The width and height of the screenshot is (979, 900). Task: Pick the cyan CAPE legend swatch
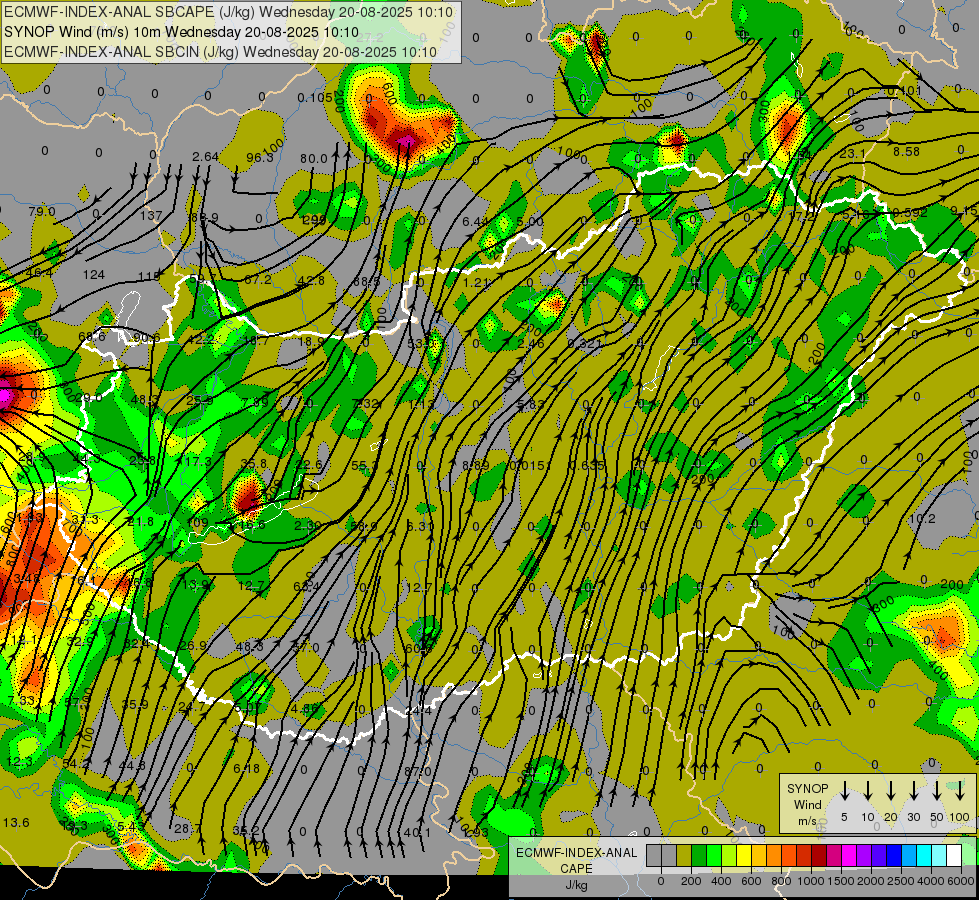pyautogui.click(x=923, y=856)
